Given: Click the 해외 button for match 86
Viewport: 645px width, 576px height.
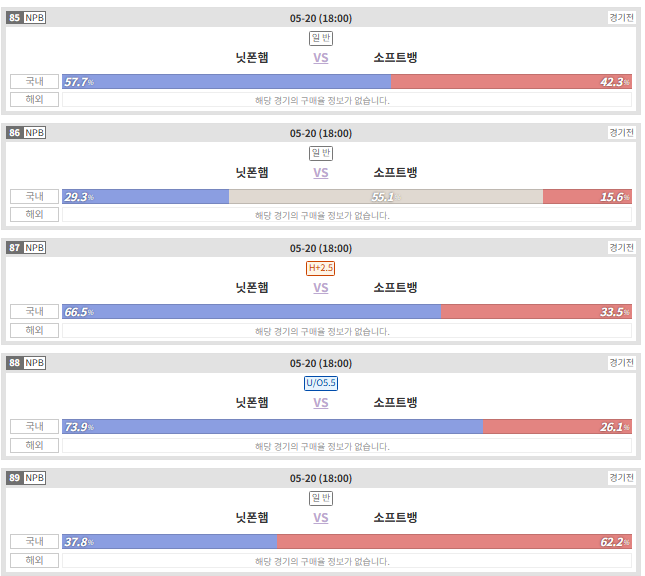Looking at the screenshot, I should (35, 214).
